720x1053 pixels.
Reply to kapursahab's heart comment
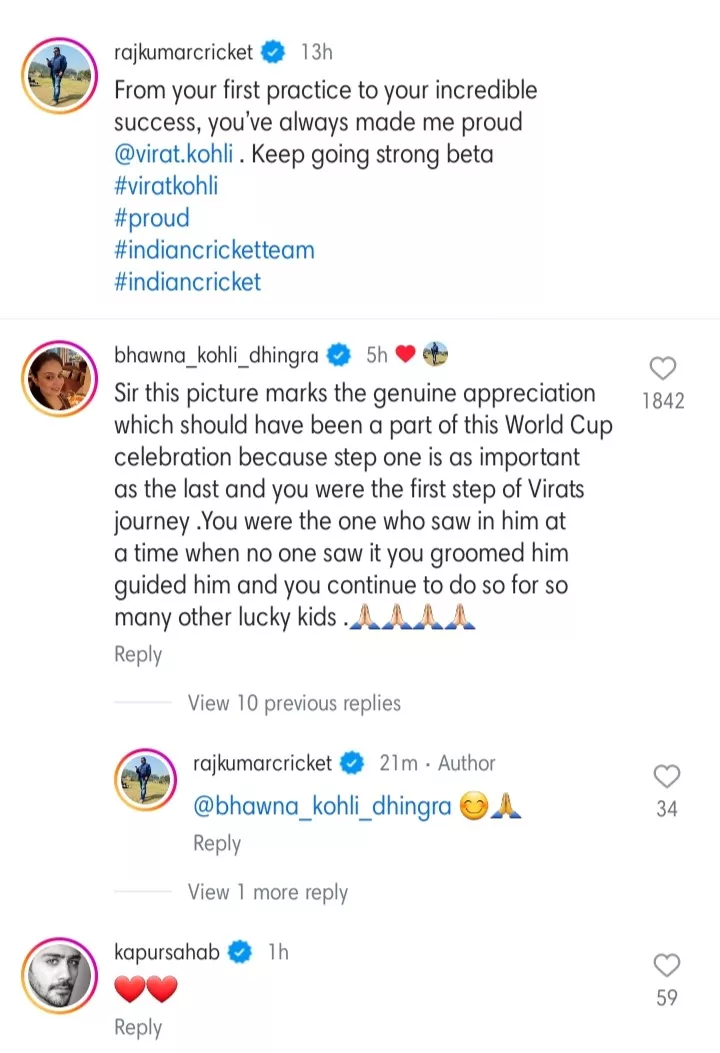(x=138, y=1027)
